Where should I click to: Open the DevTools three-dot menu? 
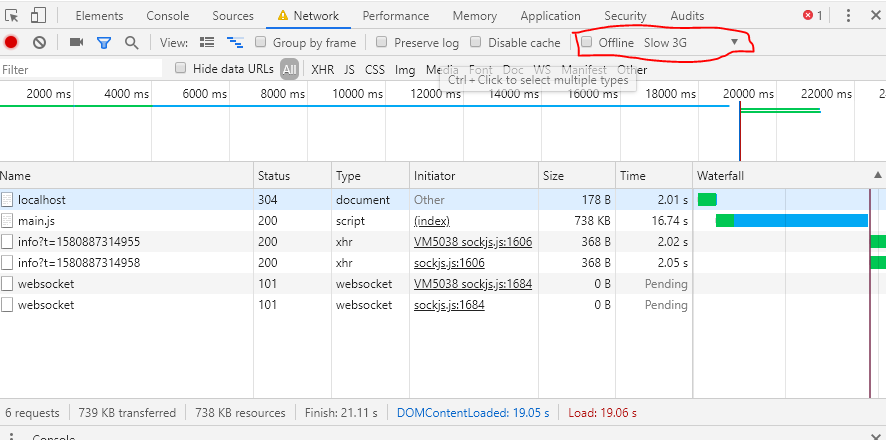pos(848,16)
